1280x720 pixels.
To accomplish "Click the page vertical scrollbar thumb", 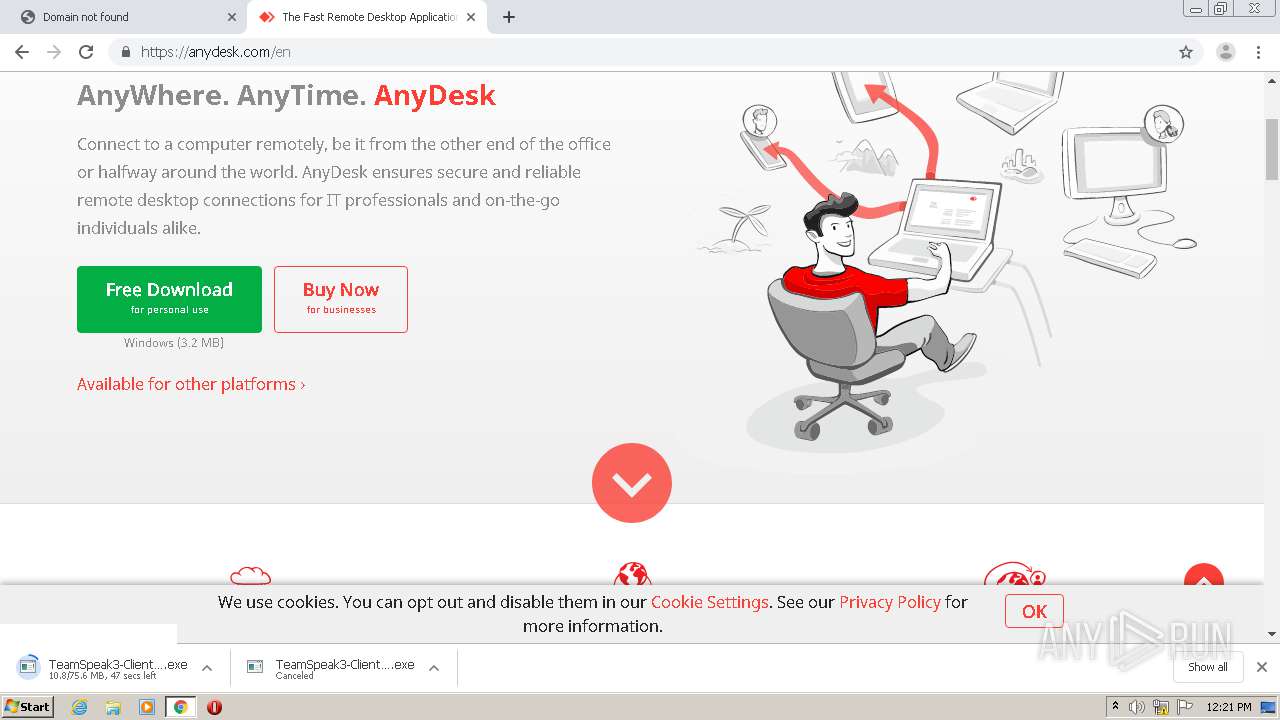I will coord(1272,152).
